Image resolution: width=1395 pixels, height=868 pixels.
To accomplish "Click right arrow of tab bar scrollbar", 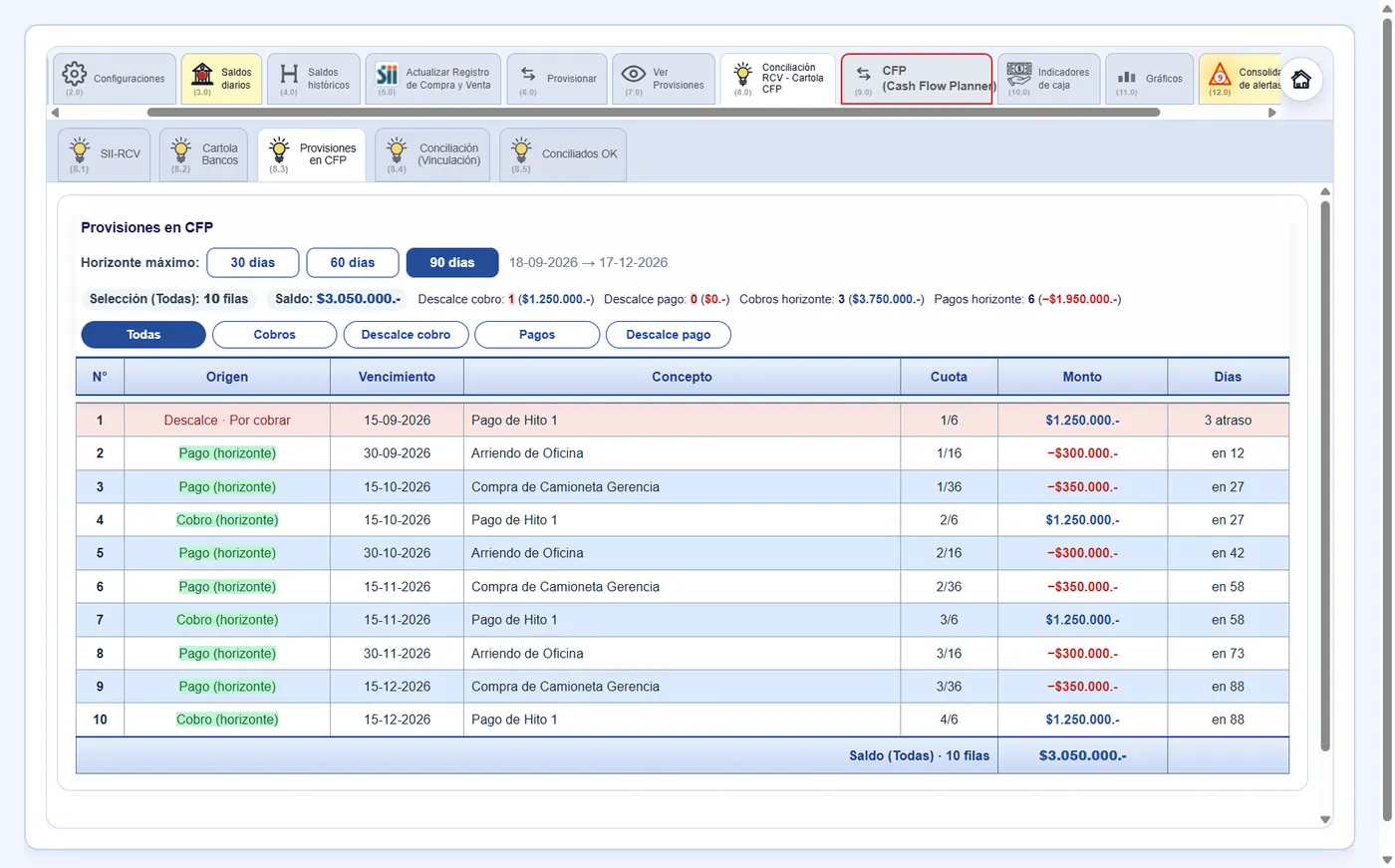I will click(1271, 113).
